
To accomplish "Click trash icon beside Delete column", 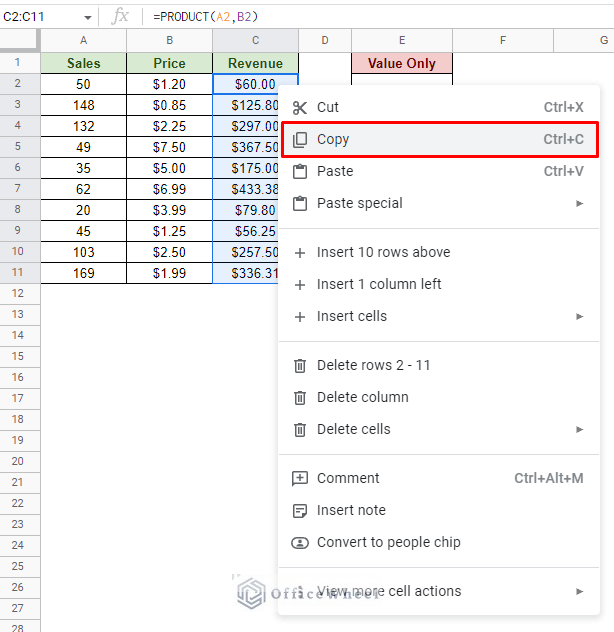I will pyautogui.click(x=300, y=397).
